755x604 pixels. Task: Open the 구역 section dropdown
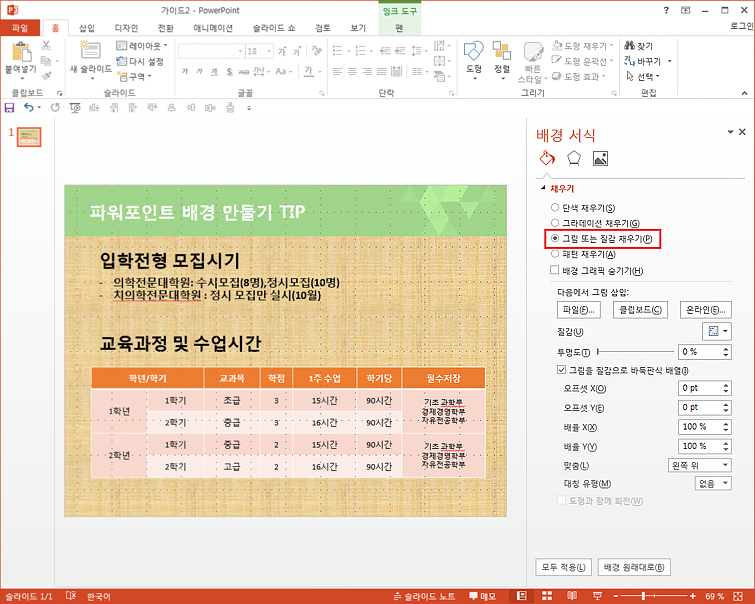point(135,77)
